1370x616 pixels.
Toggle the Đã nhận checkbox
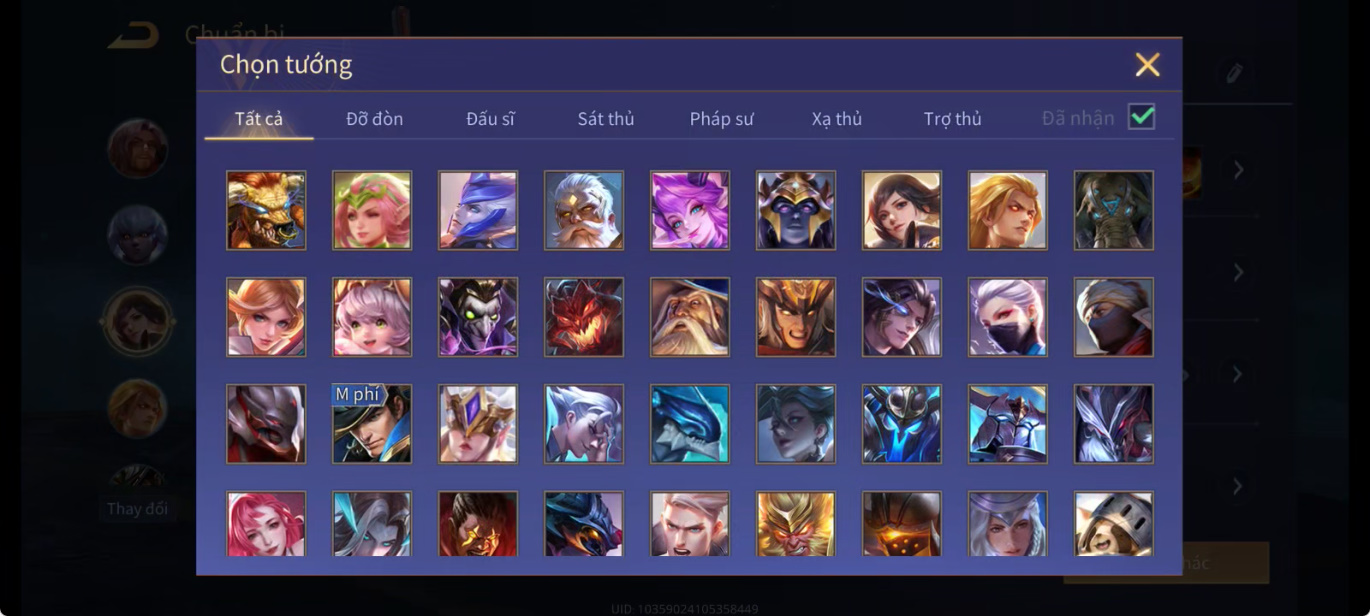pyautogui.click(x=1141, y=117)
